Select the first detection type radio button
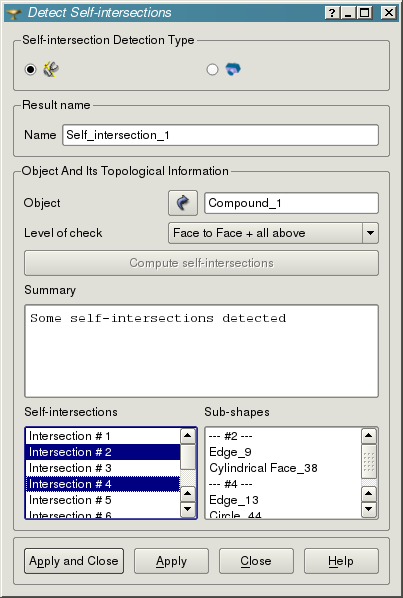 [30, 69]
